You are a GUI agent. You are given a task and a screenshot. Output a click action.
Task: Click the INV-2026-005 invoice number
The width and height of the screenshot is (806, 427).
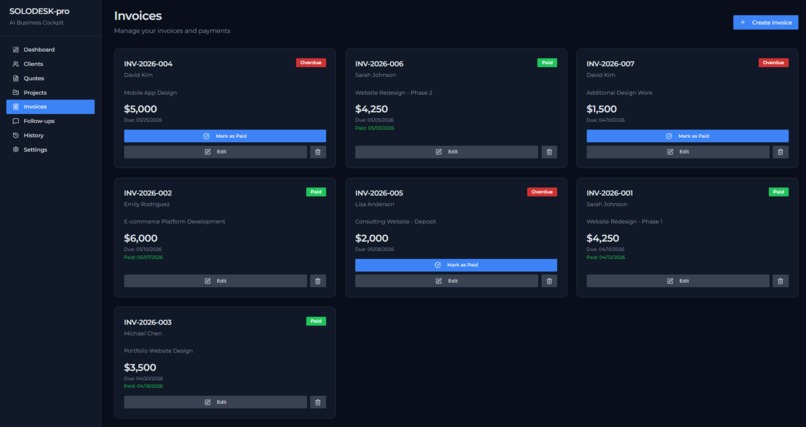pyautogui.click(x=379, y=193)
